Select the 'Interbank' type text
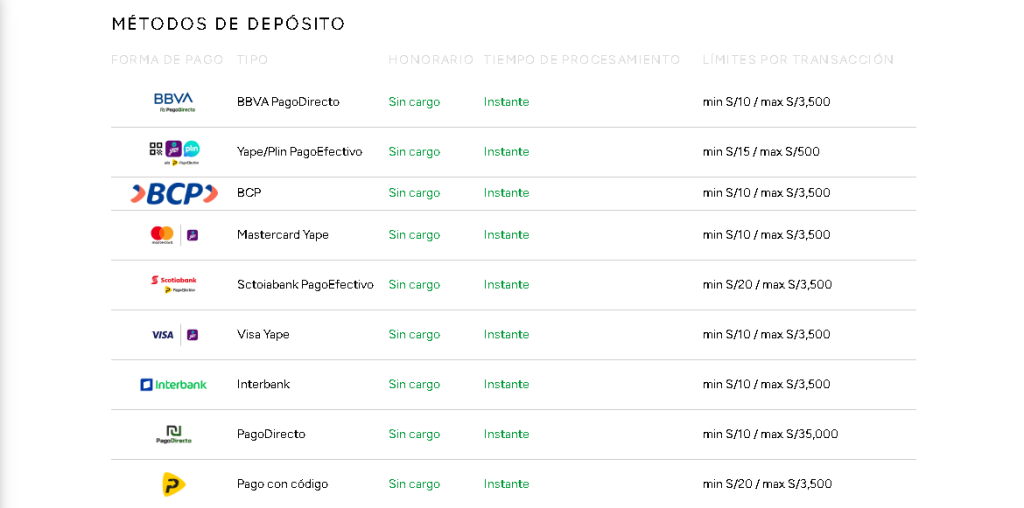The image size is (1024, 508). click(263, 384)
